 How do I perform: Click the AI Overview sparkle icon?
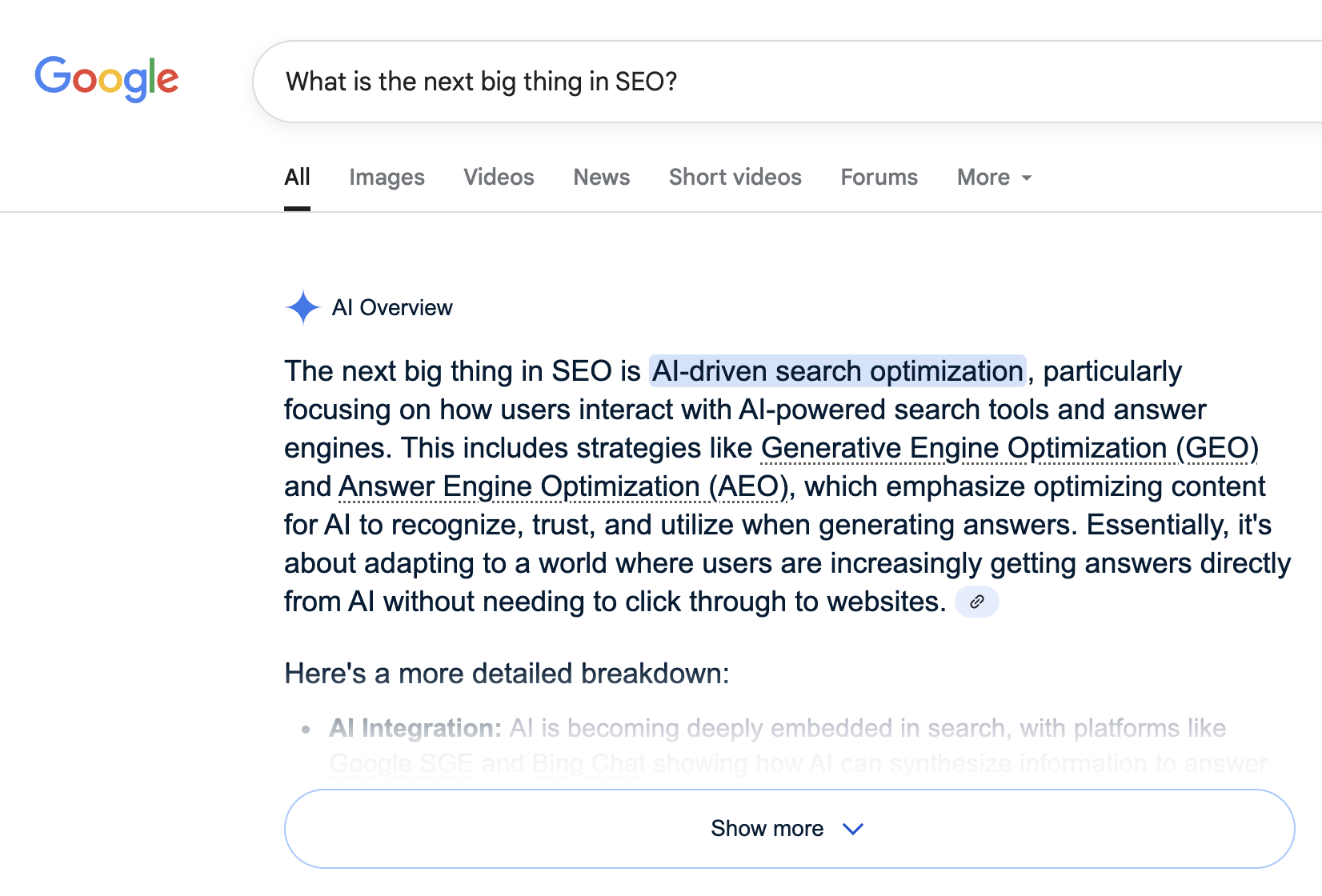click(303, 307)
